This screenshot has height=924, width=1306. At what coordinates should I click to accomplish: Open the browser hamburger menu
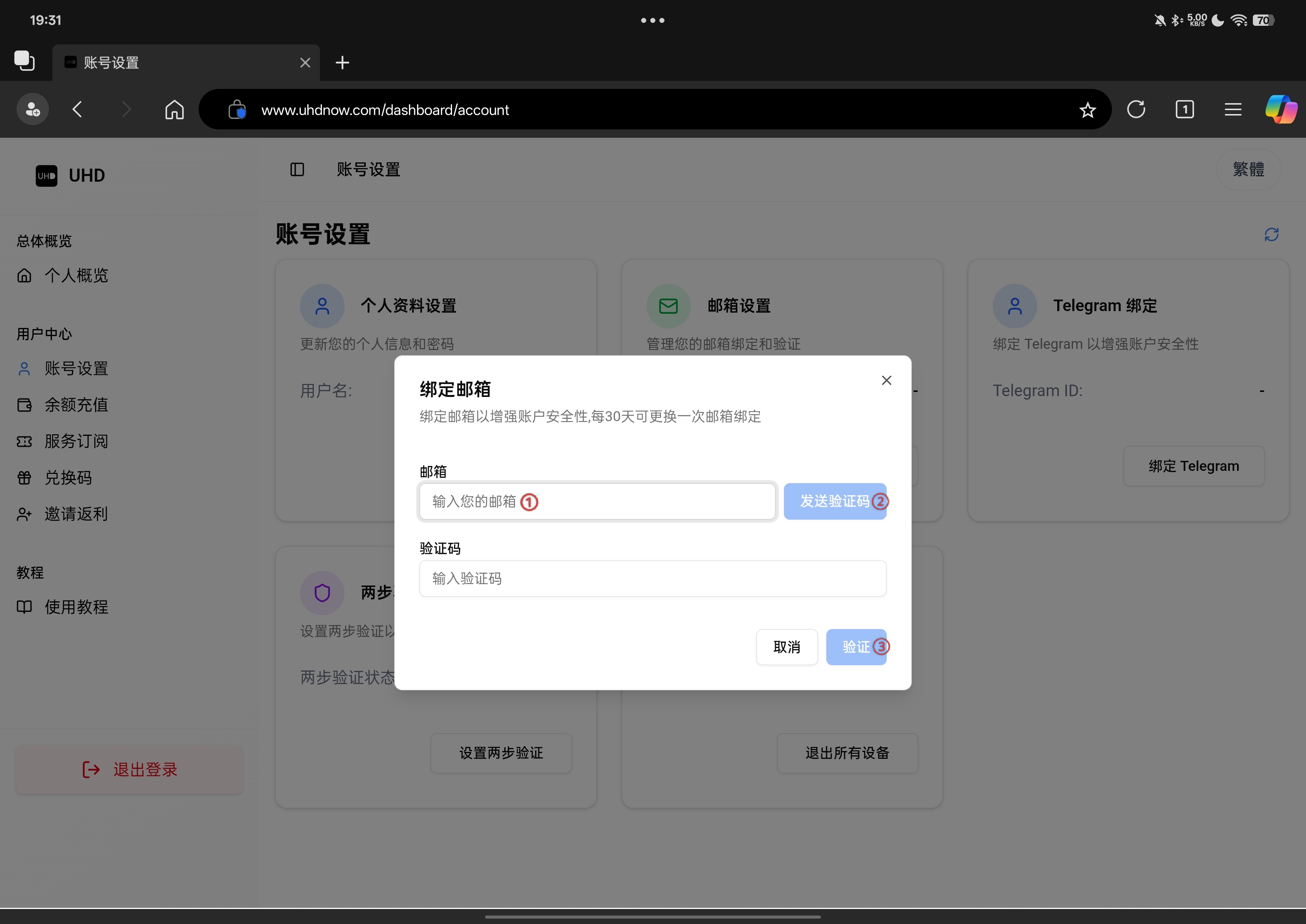[x=1232, y=109]
